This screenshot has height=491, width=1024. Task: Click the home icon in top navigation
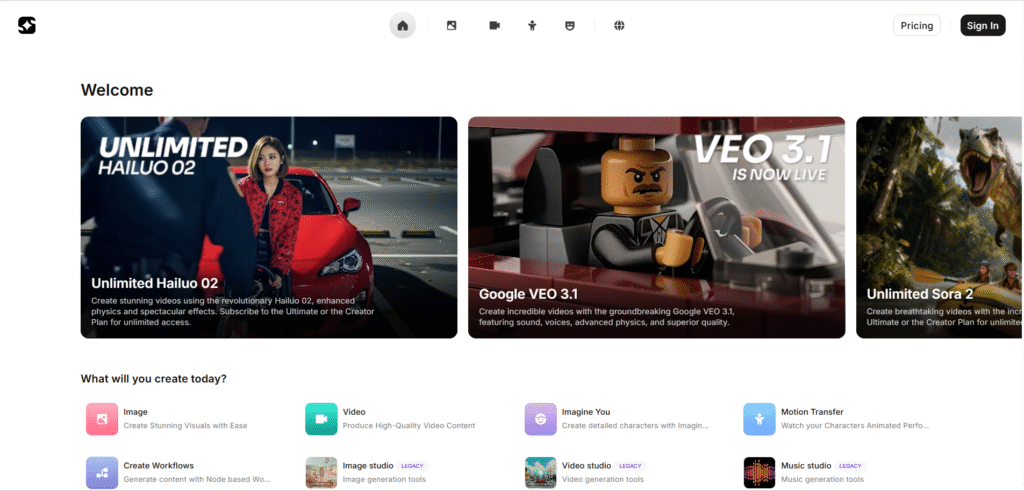click(x=402, y=26)
